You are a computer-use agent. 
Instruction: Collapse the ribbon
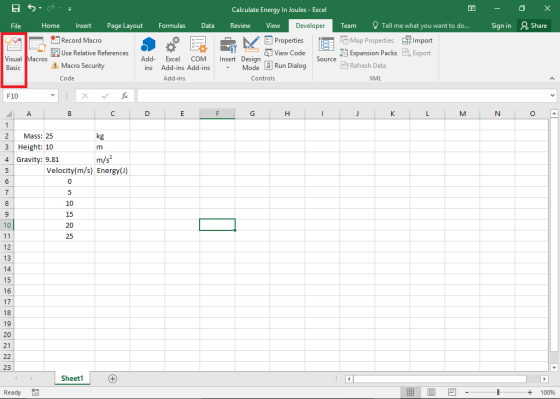(x=552, y=78)
